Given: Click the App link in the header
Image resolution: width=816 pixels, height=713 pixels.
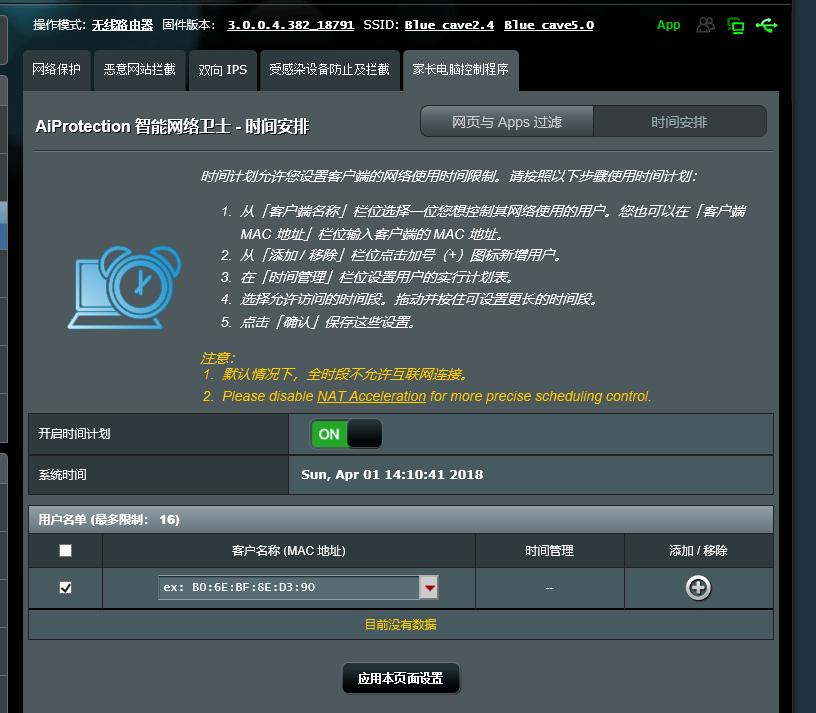Looking at the screenshot, I should click(668, 25).
